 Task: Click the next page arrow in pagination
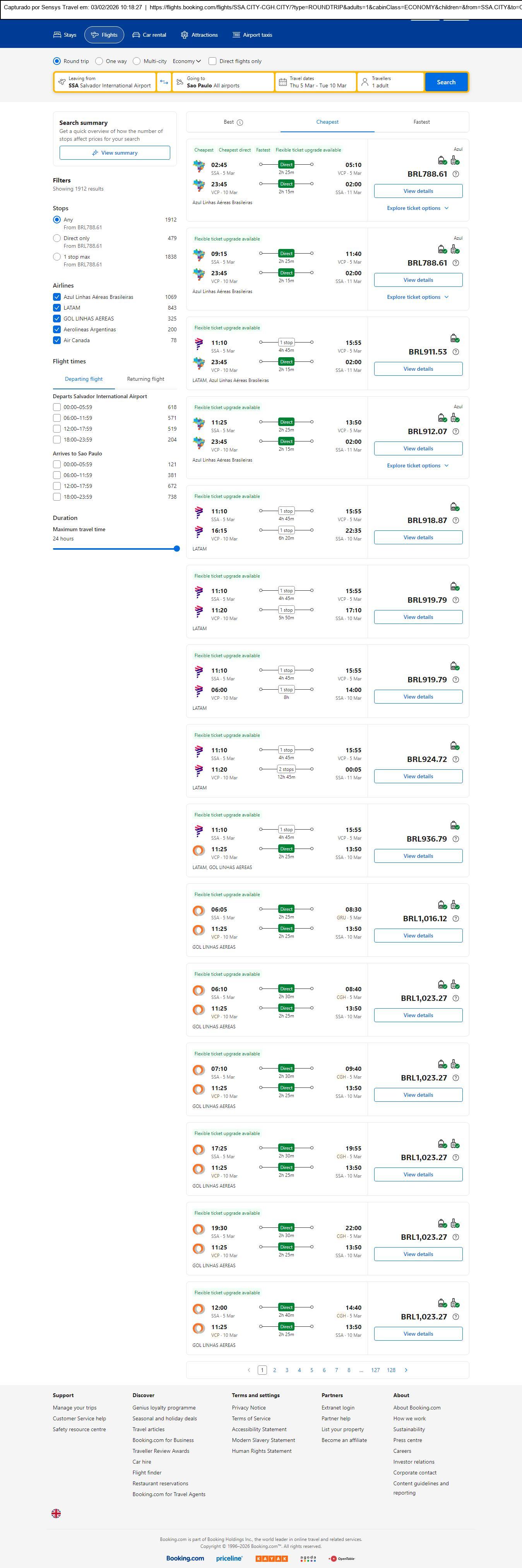click(x=406, y=1370)
